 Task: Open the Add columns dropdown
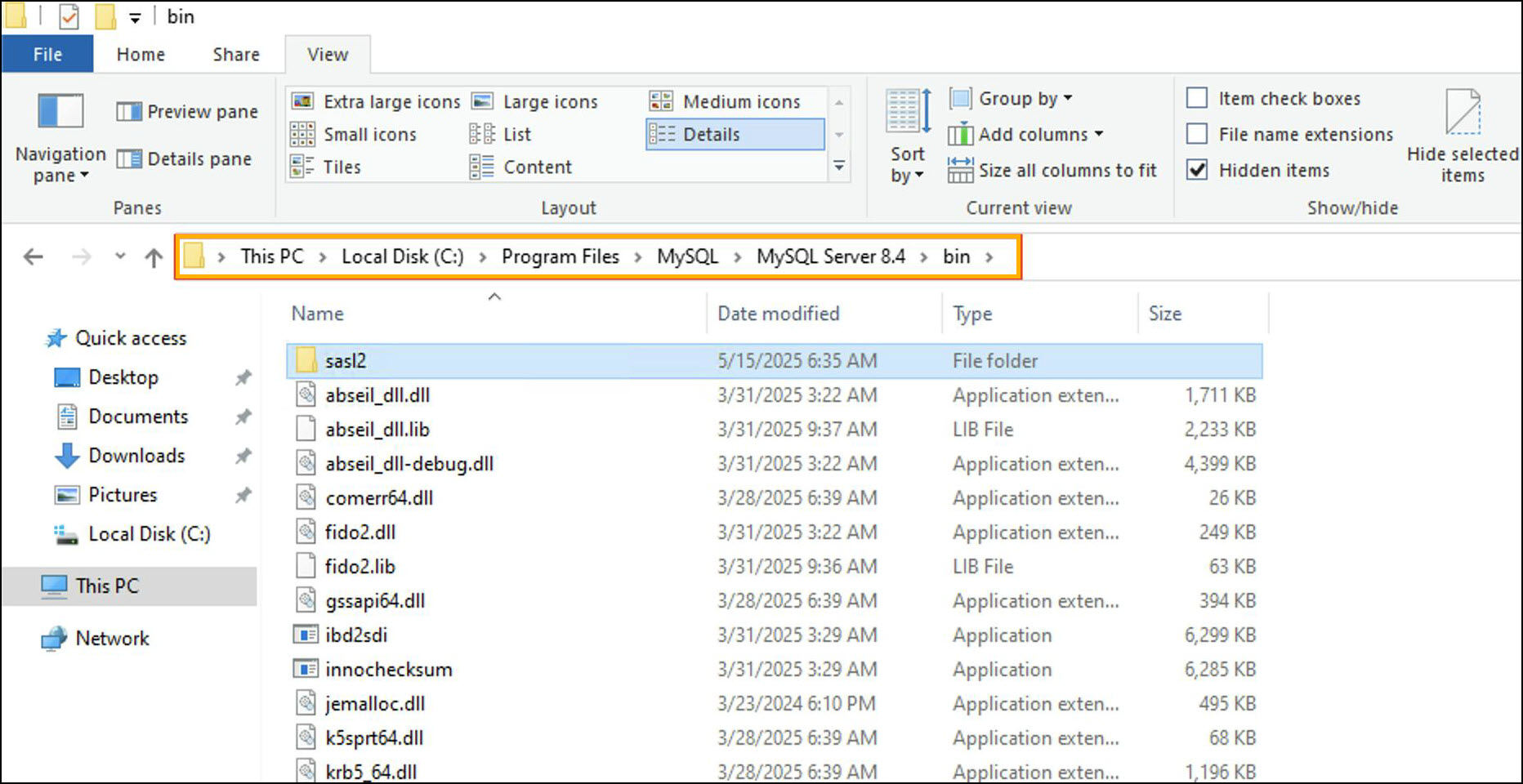click(1026, 134)
